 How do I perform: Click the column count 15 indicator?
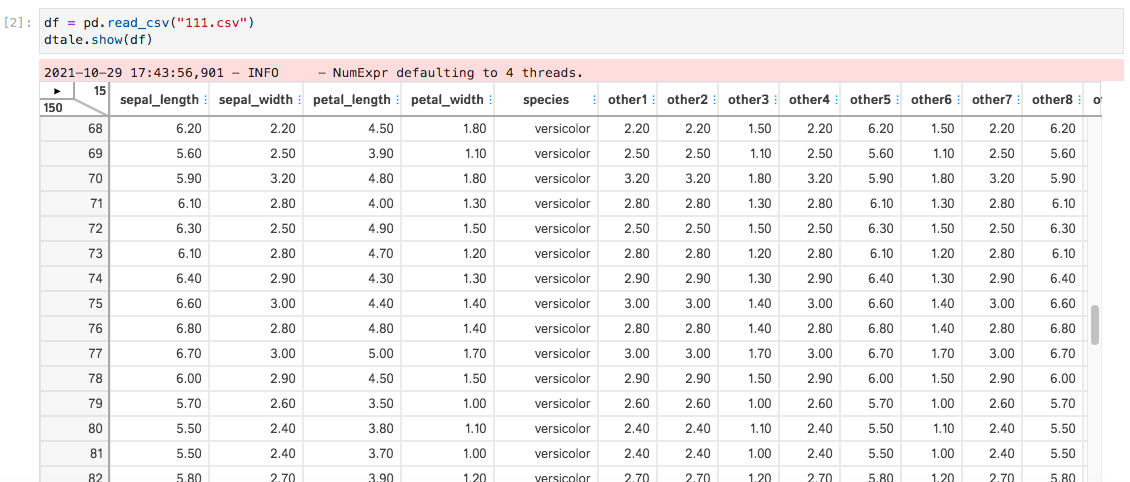coord(100,91)
